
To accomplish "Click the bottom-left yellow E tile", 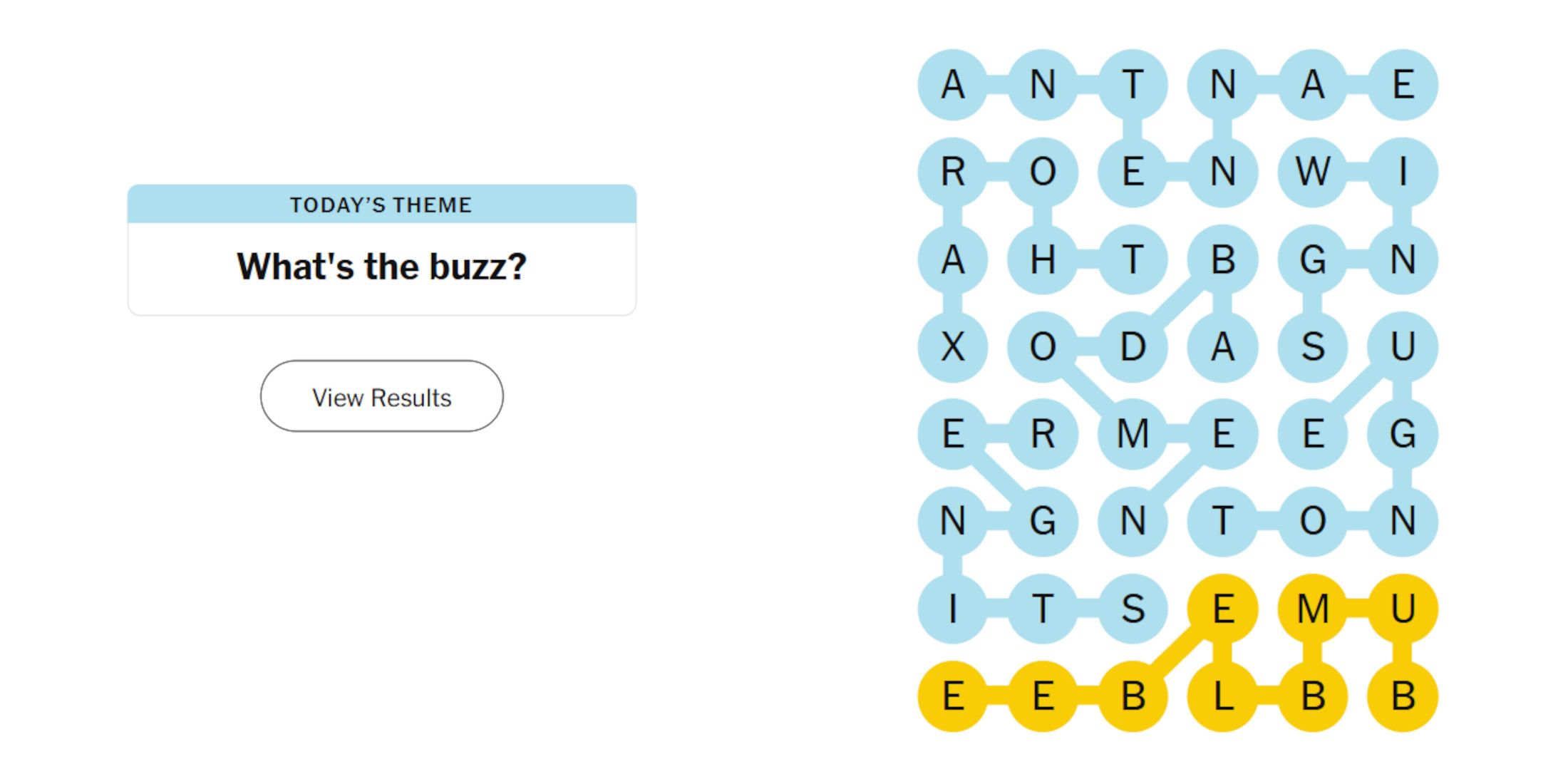I will coord(953,696).
